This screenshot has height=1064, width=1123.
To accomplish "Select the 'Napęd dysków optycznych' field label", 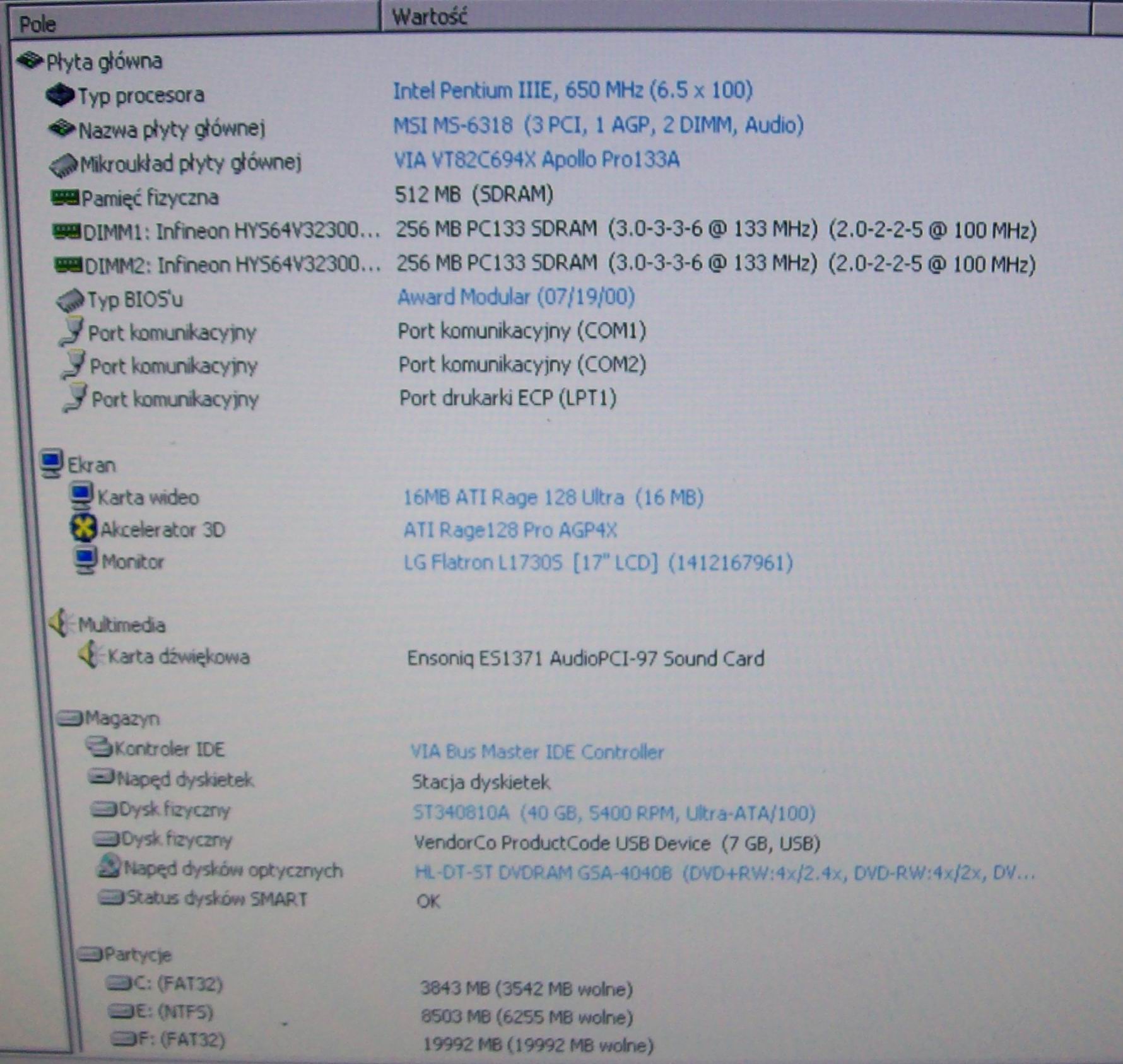I will pyautogui.click(x=233, y=869).
